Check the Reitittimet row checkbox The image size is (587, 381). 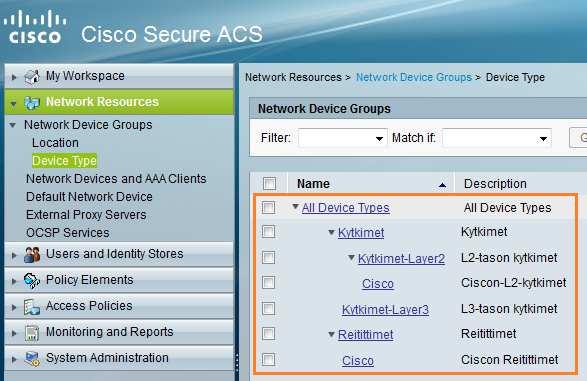coord(268,333)
